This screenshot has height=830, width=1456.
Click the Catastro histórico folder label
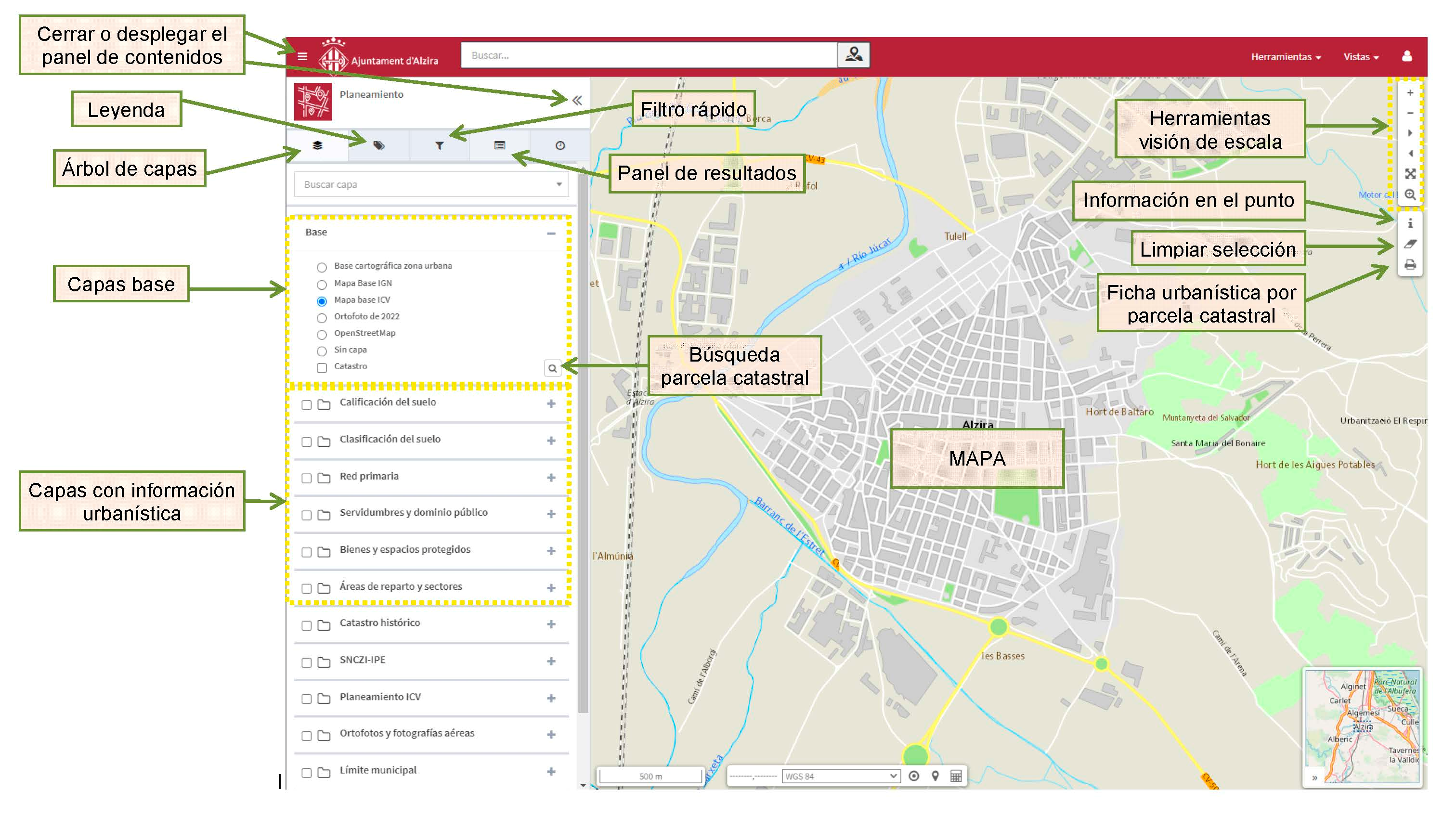380,623
